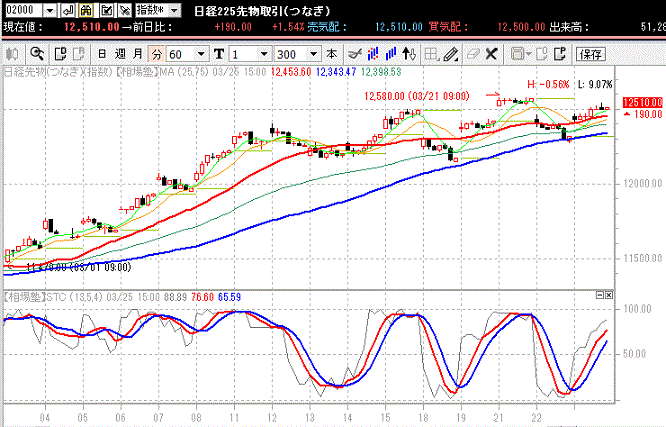Toggle the minute chart (分) button

click(157, 54)
